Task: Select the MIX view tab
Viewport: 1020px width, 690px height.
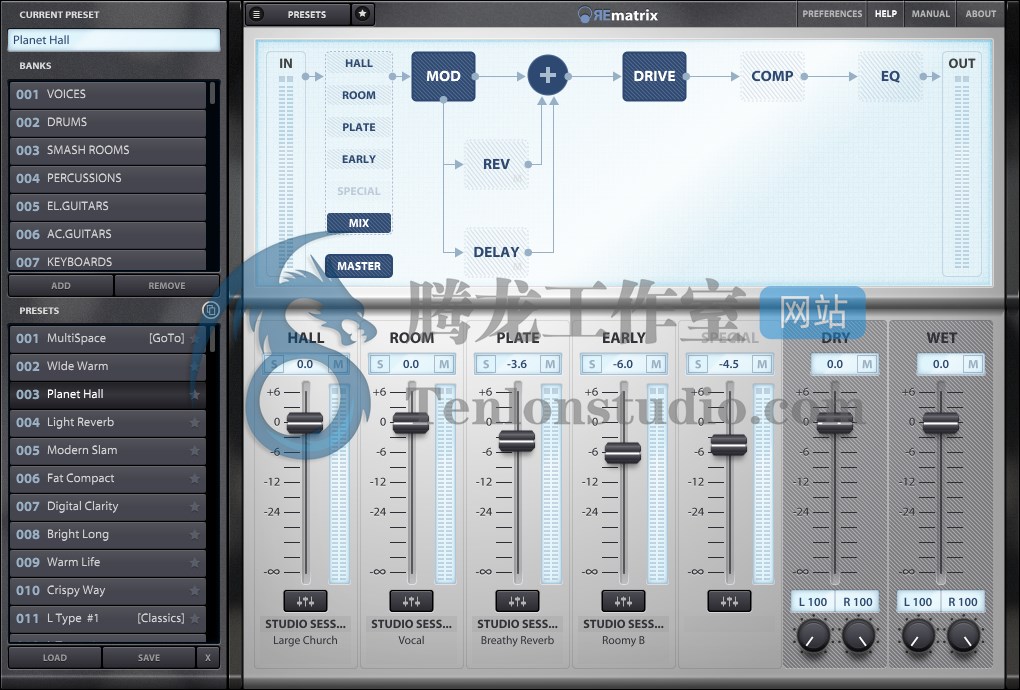Action: [358, 222]
